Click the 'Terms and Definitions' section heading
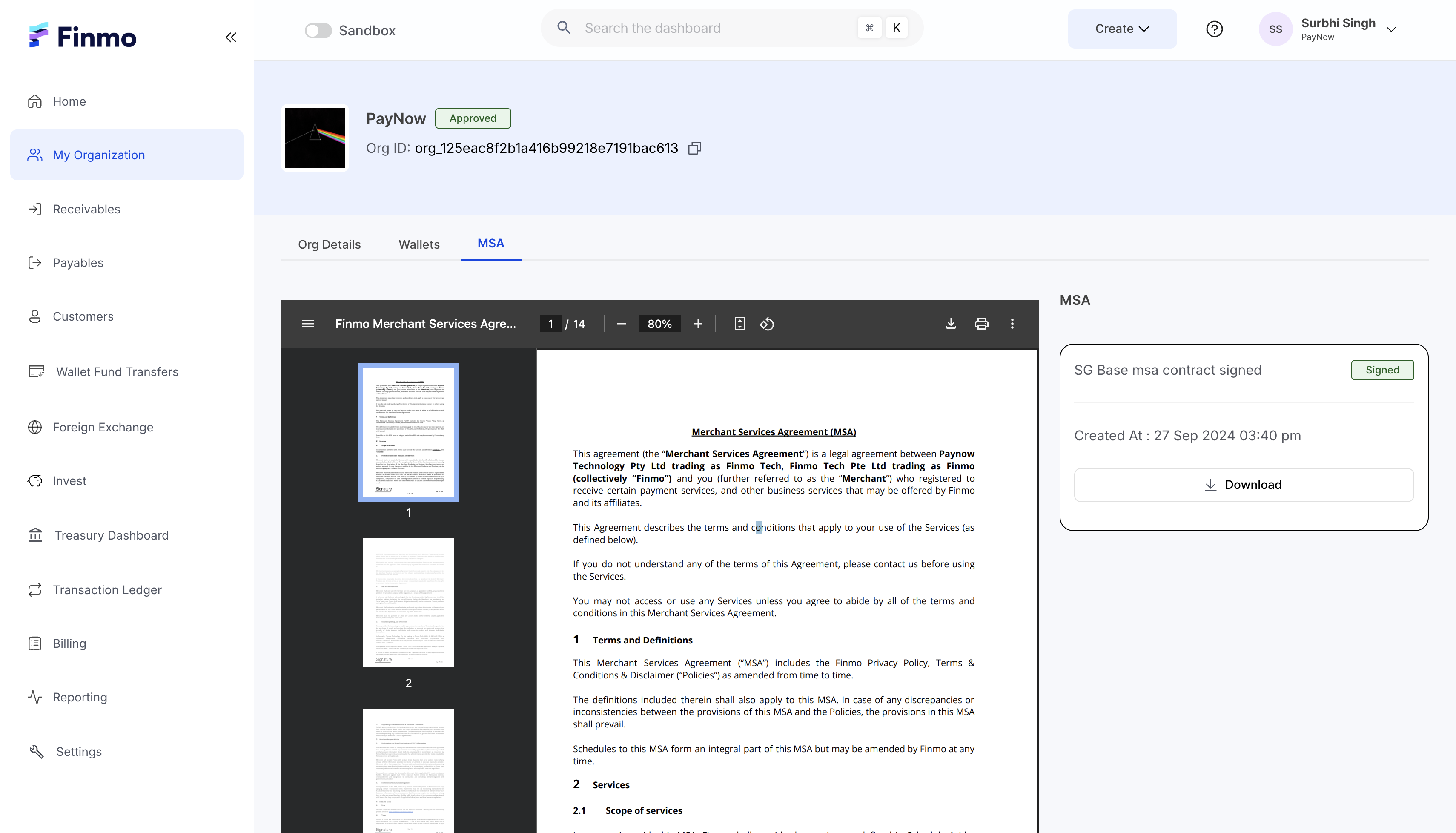This screenshot has height=833, width=1456. pyautogui.click(x=642, y=640)
